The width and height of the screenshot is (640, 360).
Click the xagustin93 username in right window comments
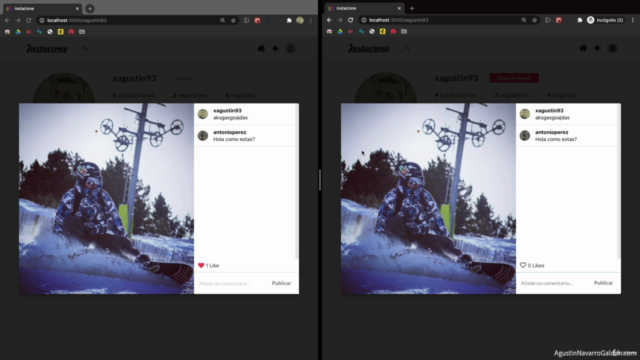(549, 111)
